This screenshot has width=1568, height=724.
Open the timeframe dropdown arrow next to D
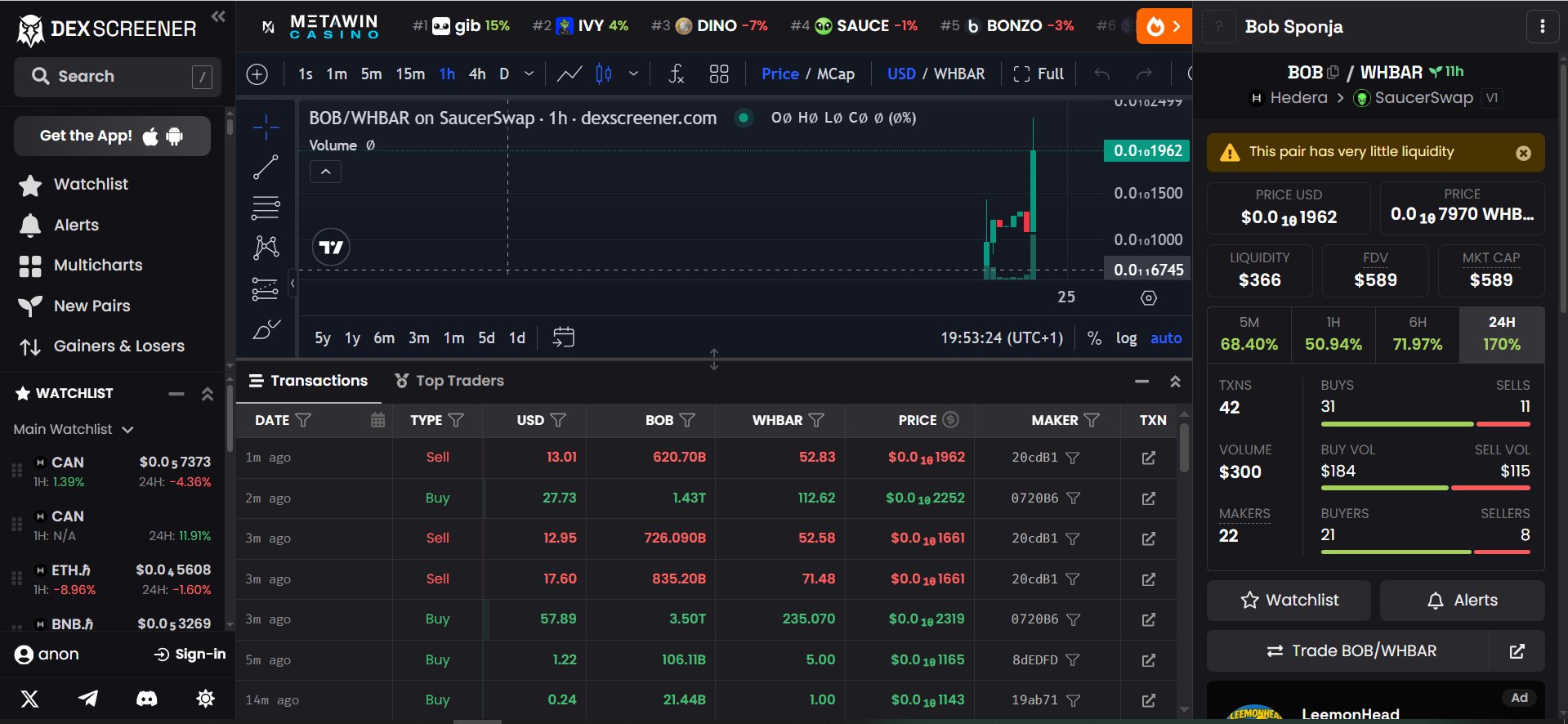coord(529,74)
